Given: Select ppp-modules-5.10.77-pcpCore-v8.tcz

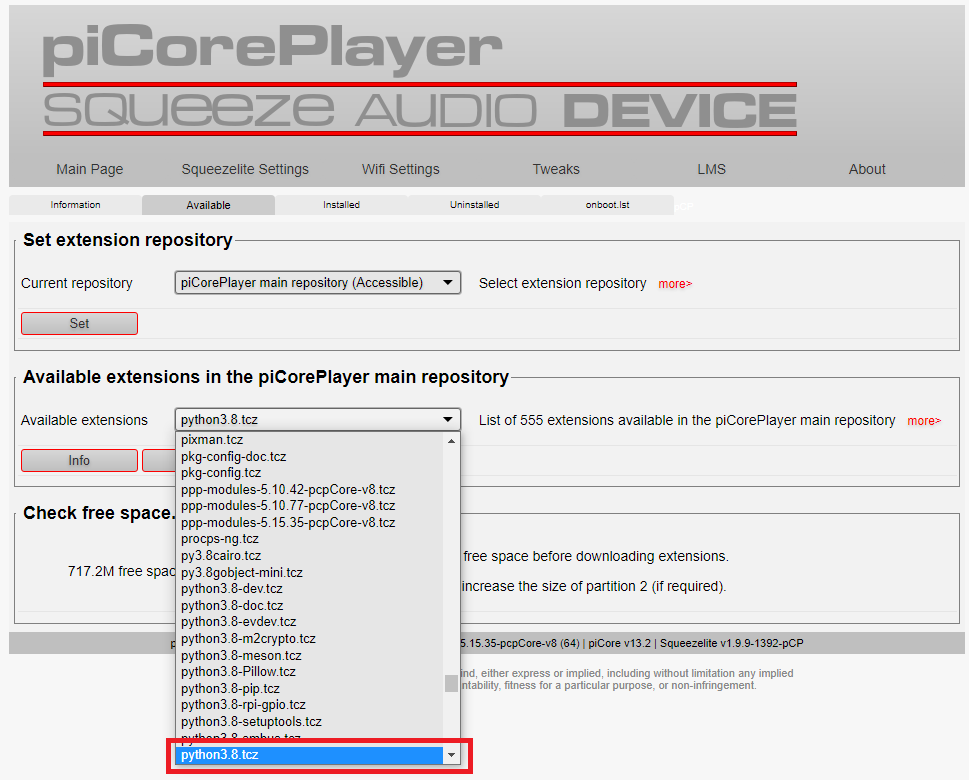Looking at the screenshot, I should 310,506.
